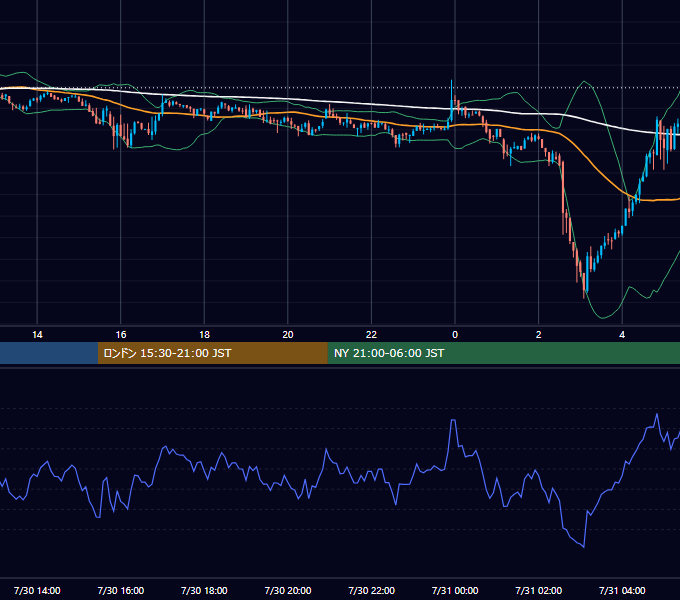Click the 7/30 20:00 date label
The height and width of the screenshot is (600, 680).
coord(288,590)
